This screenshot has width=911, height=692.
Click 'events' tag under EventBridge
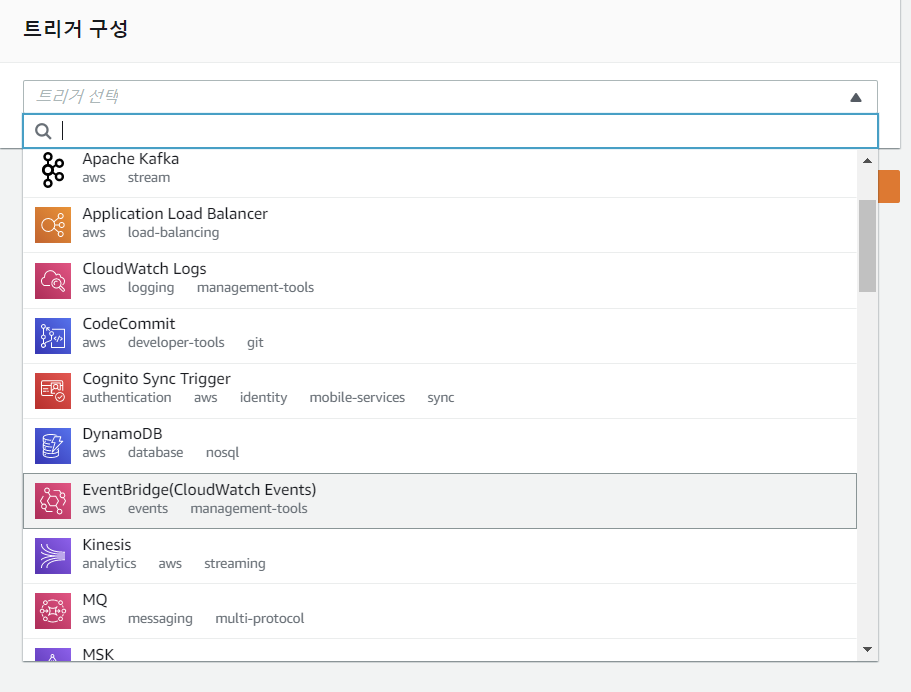tap(148, 508)
